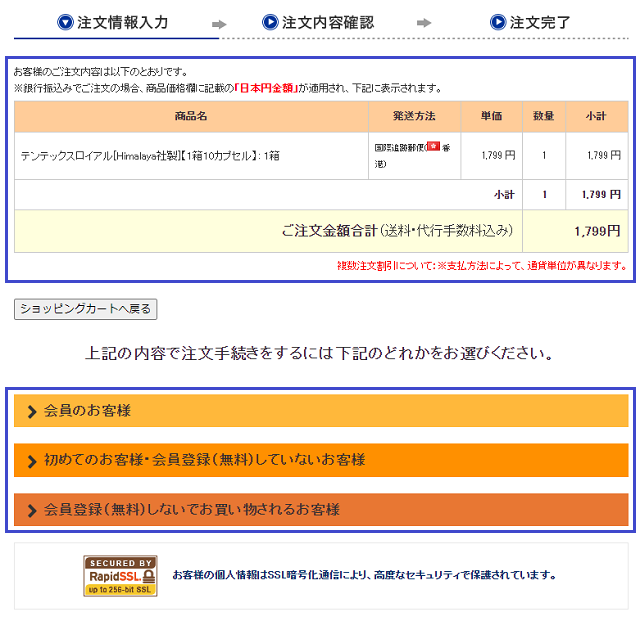Click the 発送方法 column header
640x621 pixels.
tap(414, 116)
